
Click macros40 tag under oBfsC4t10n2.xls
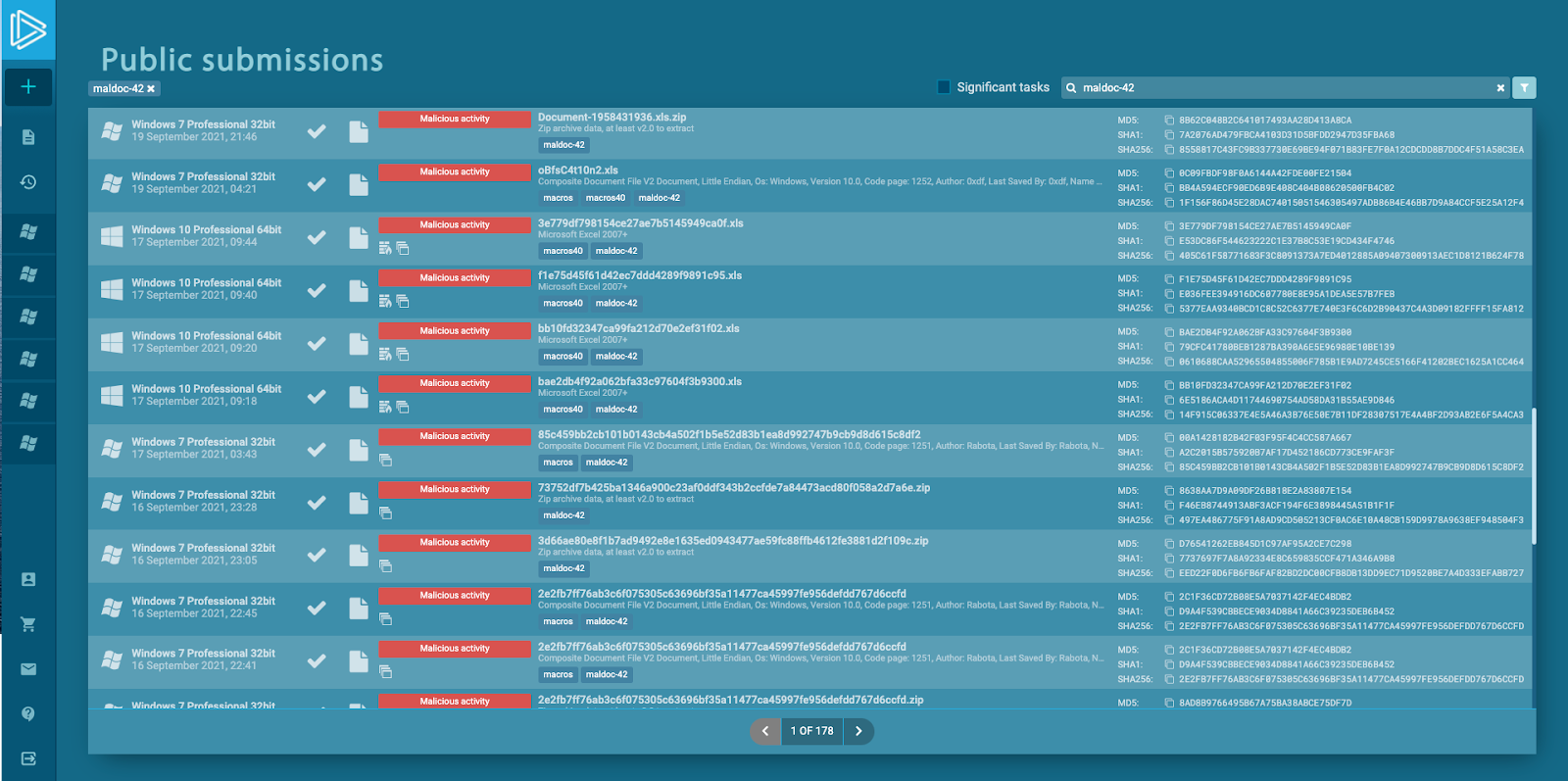pos(606,198)
